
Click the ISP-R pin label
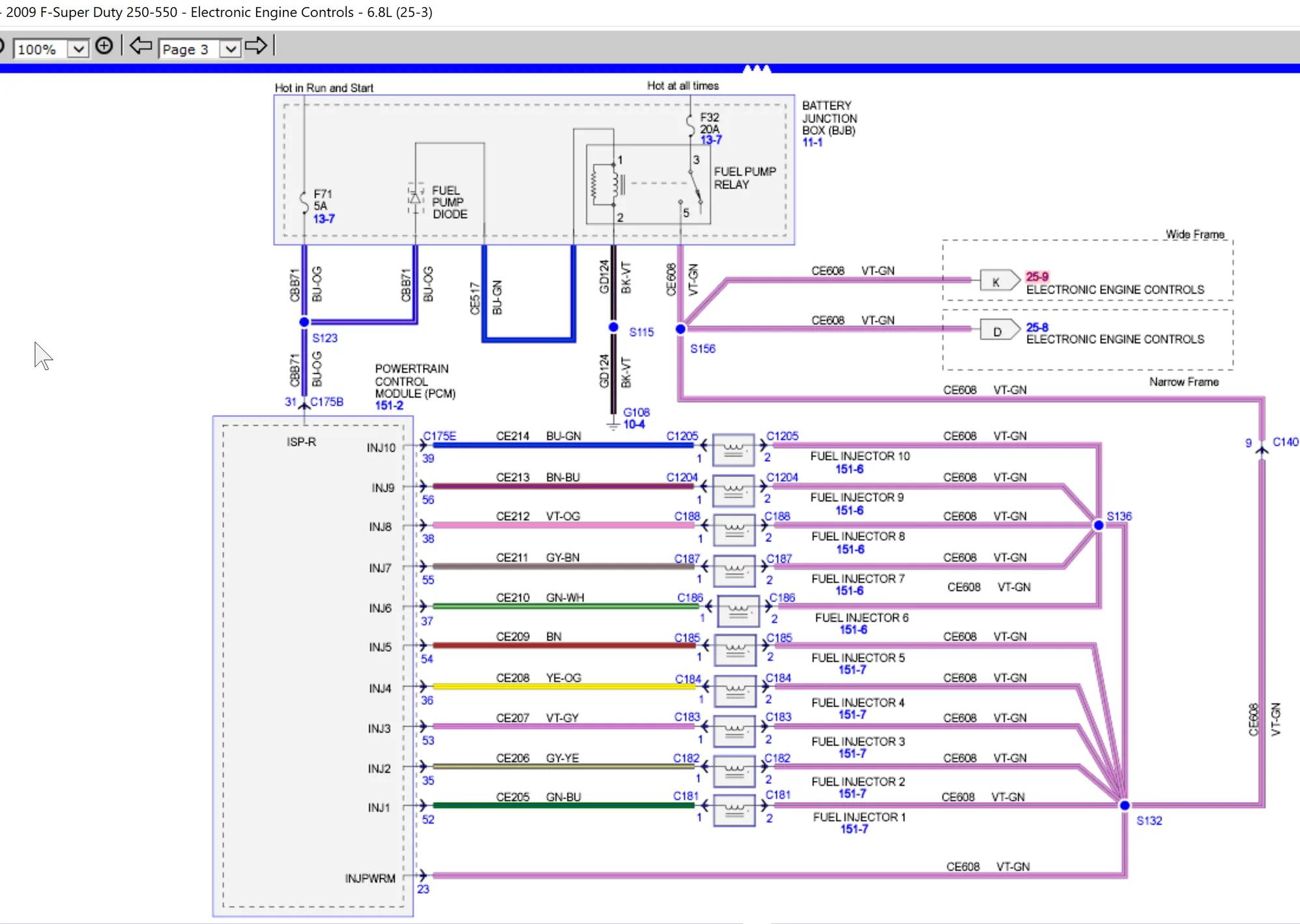[301, 442]
